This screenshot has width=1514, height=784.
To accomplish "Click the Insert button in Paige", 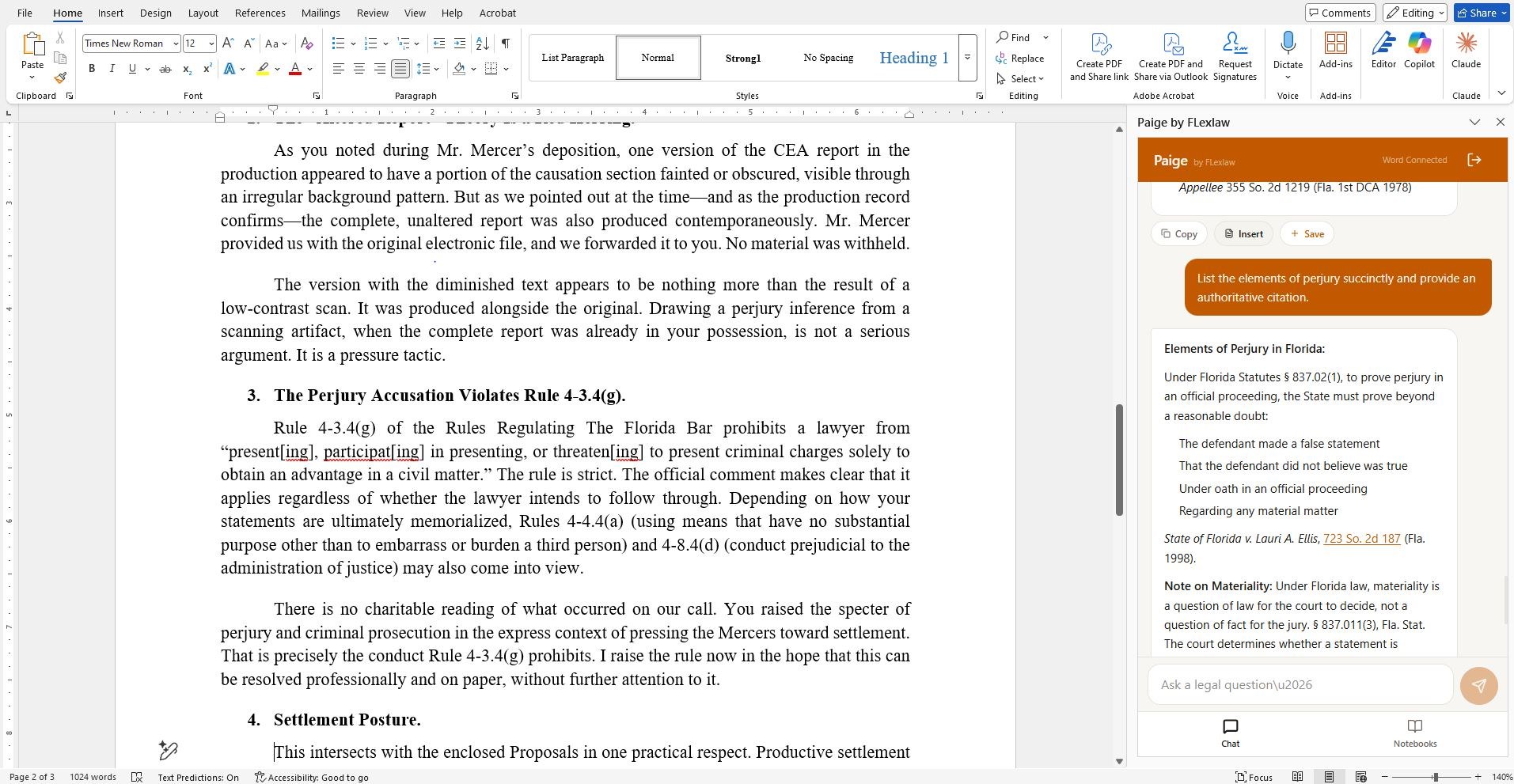I will point(1243,233).
